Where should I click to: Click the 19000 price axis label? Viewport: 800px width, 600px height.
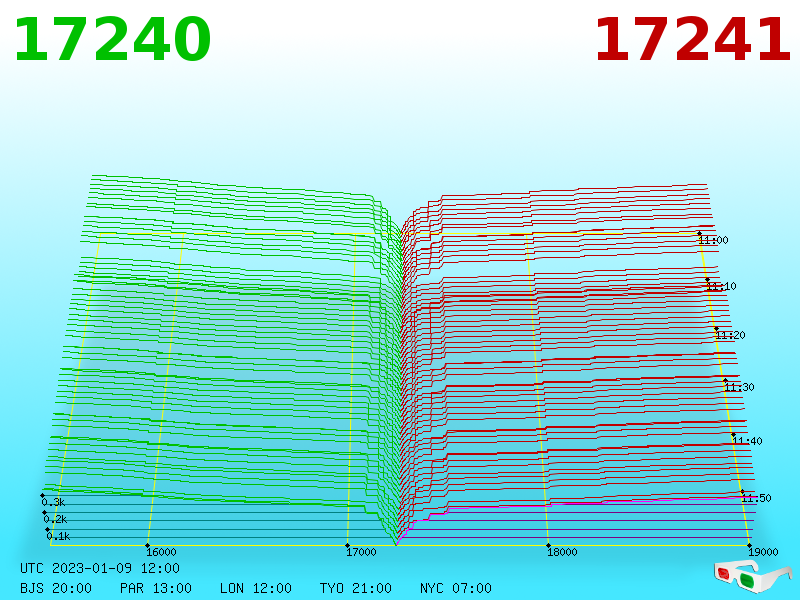(763, 552)
